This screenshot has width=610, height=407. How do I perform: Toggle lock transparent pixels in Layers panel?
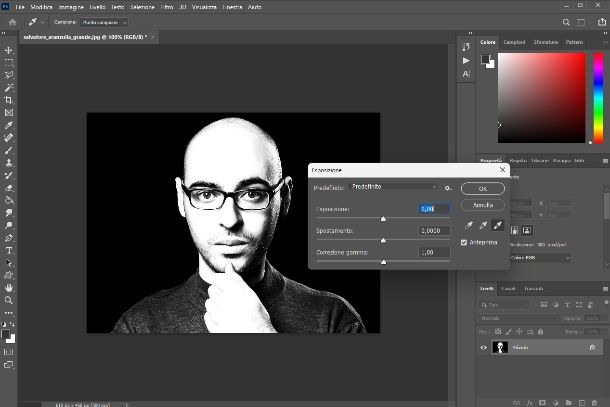coord(498,332)
